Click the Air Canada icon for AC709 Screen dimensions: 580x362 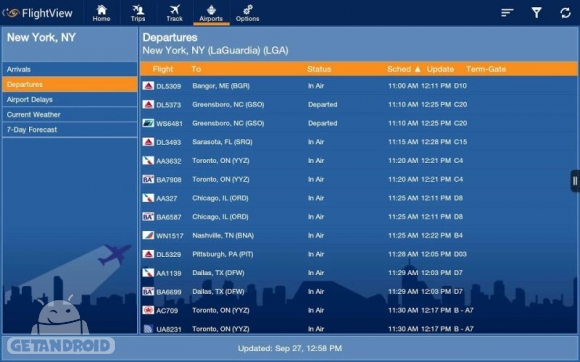tap(148, 310)
